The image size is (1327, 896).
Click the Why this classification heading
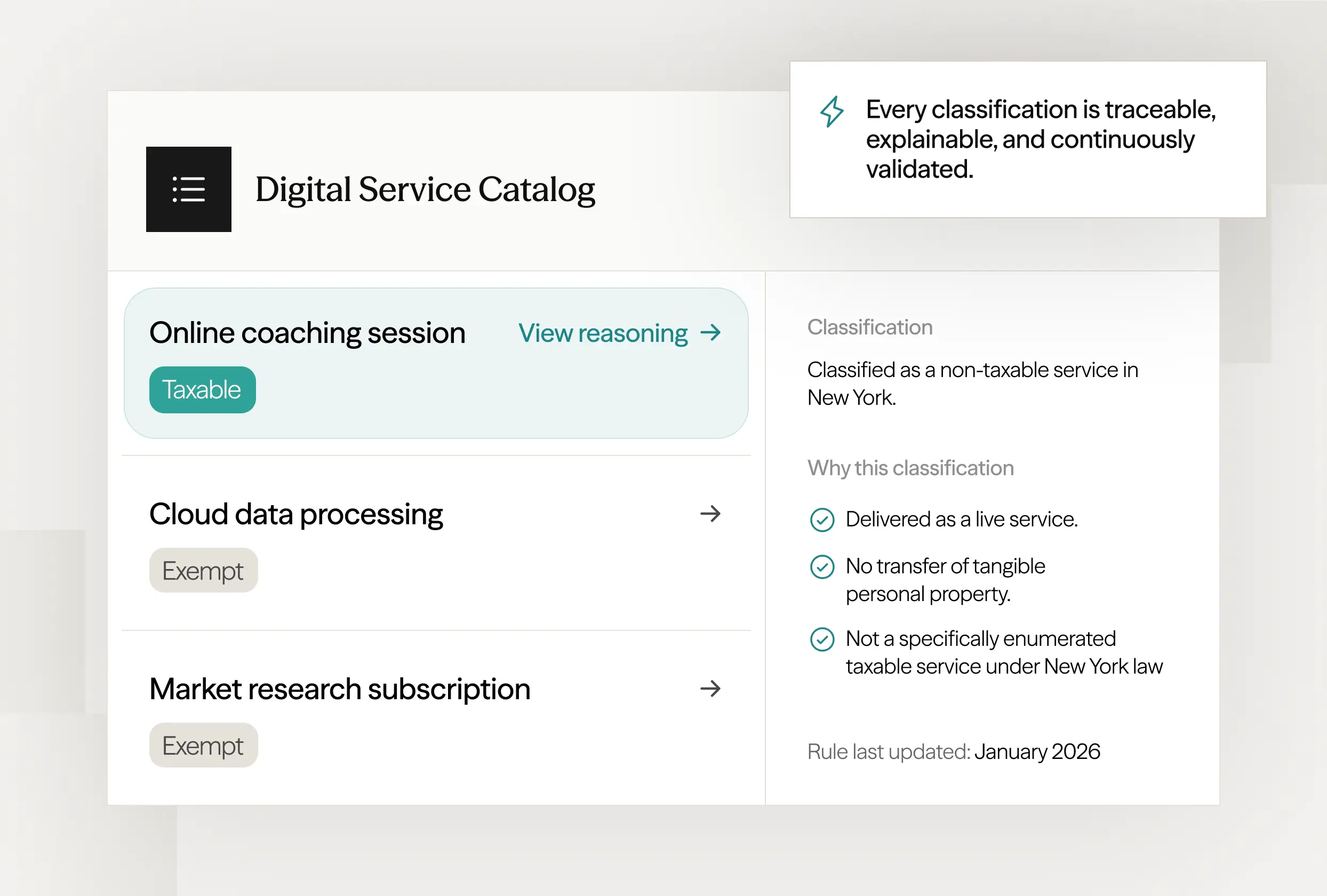click(910, 468)
